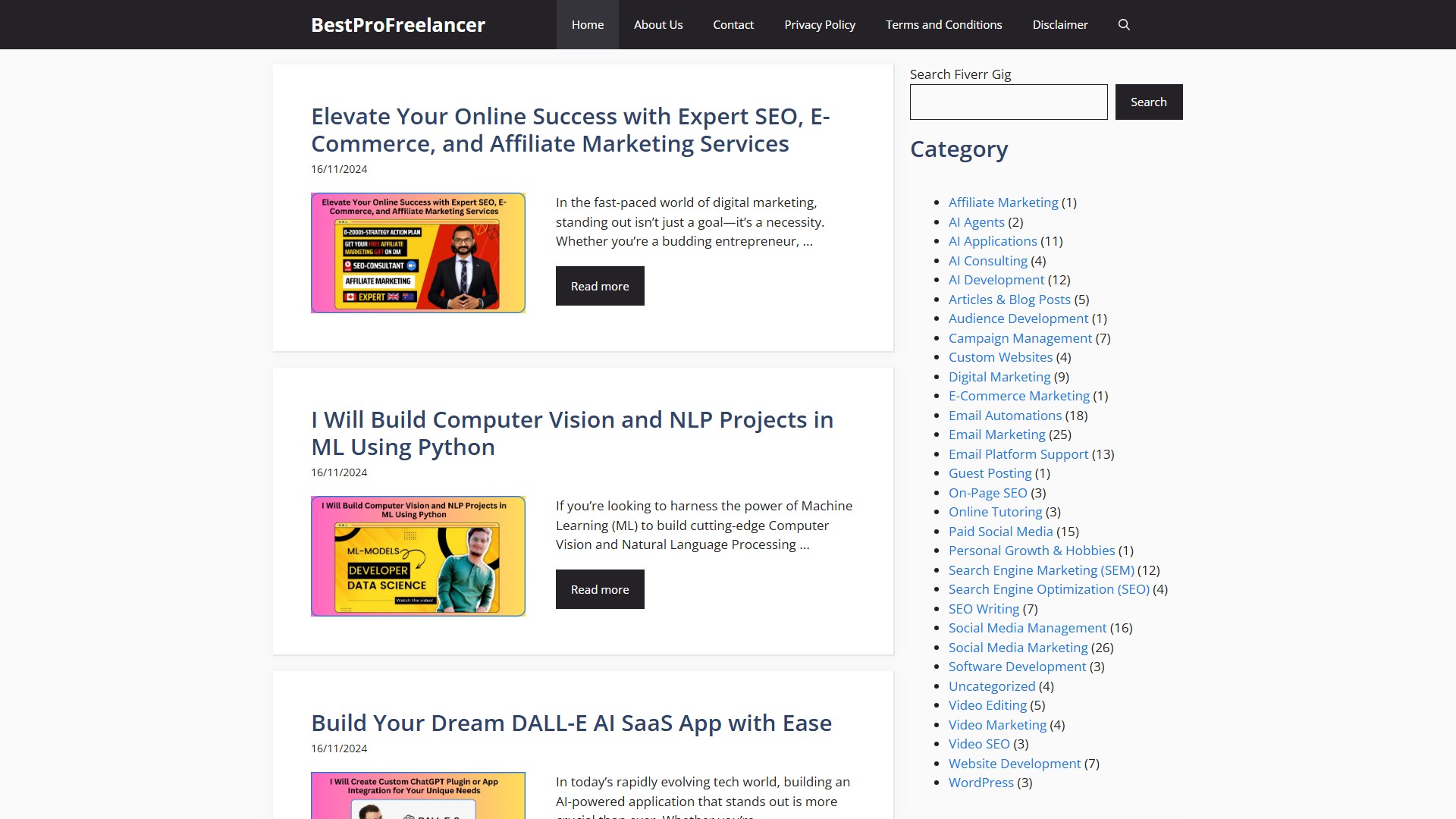The height and width of the screenshot is (819, 1456).
Task: Browse the Website Development category
Action: [1015, 764]
